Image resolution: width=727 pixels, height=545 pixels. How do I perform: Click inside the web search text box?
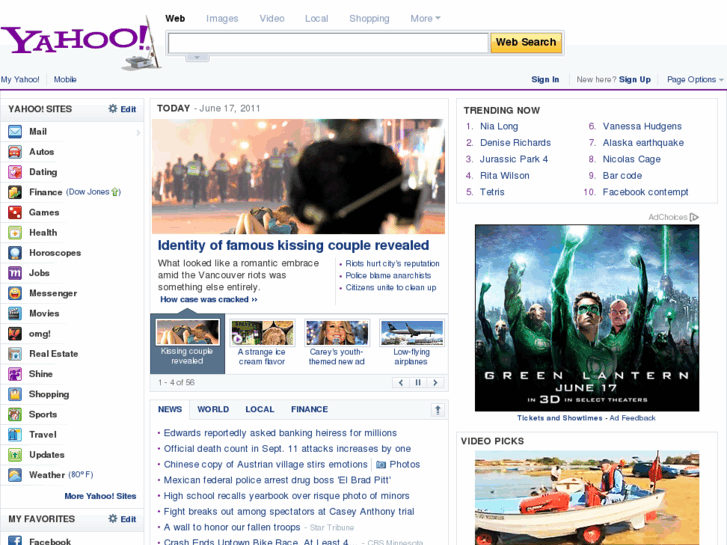(x=328, y=43)
